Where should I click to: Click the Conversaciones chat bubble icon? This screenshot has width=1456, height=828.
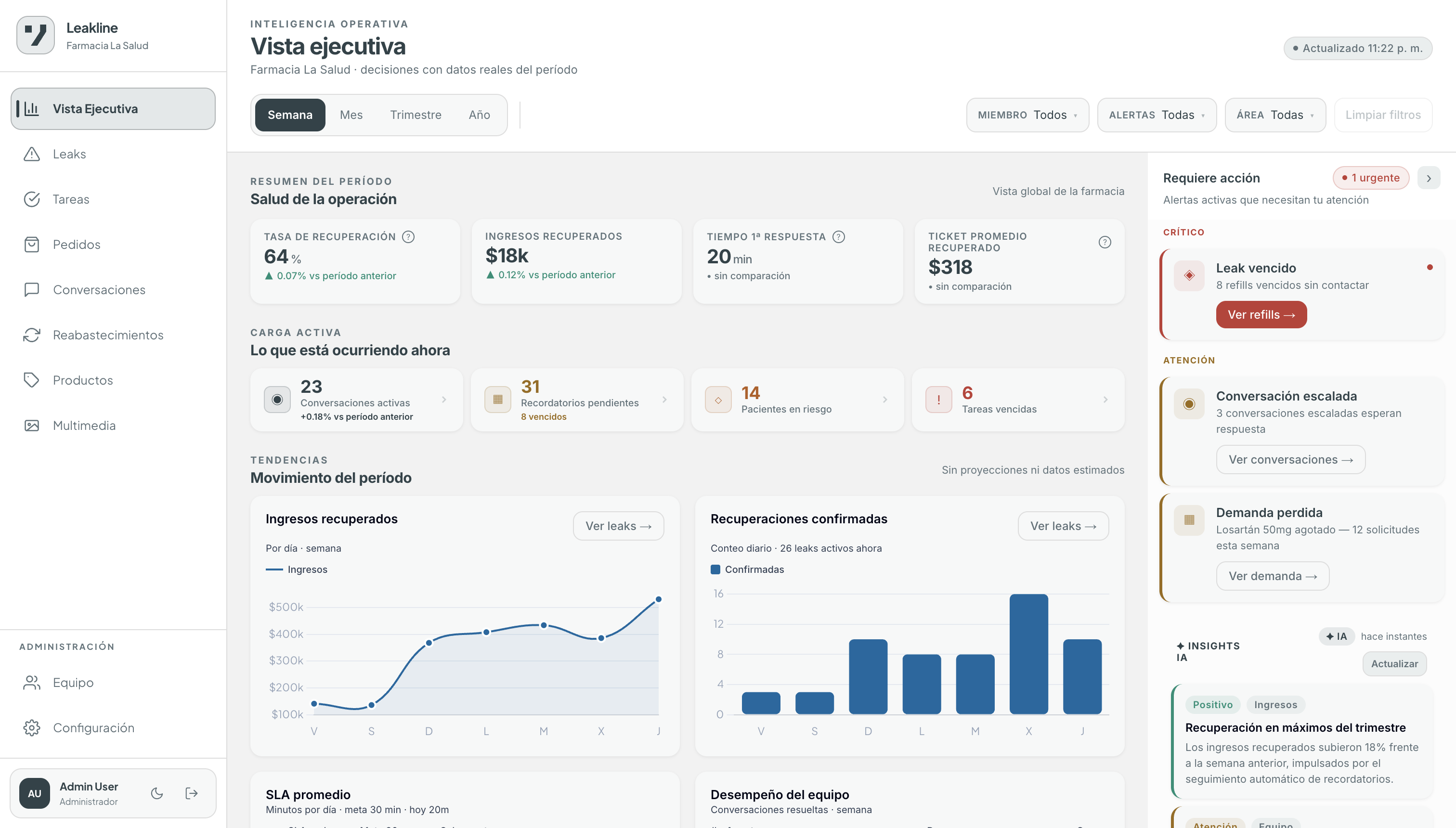(x=32, y=289)
